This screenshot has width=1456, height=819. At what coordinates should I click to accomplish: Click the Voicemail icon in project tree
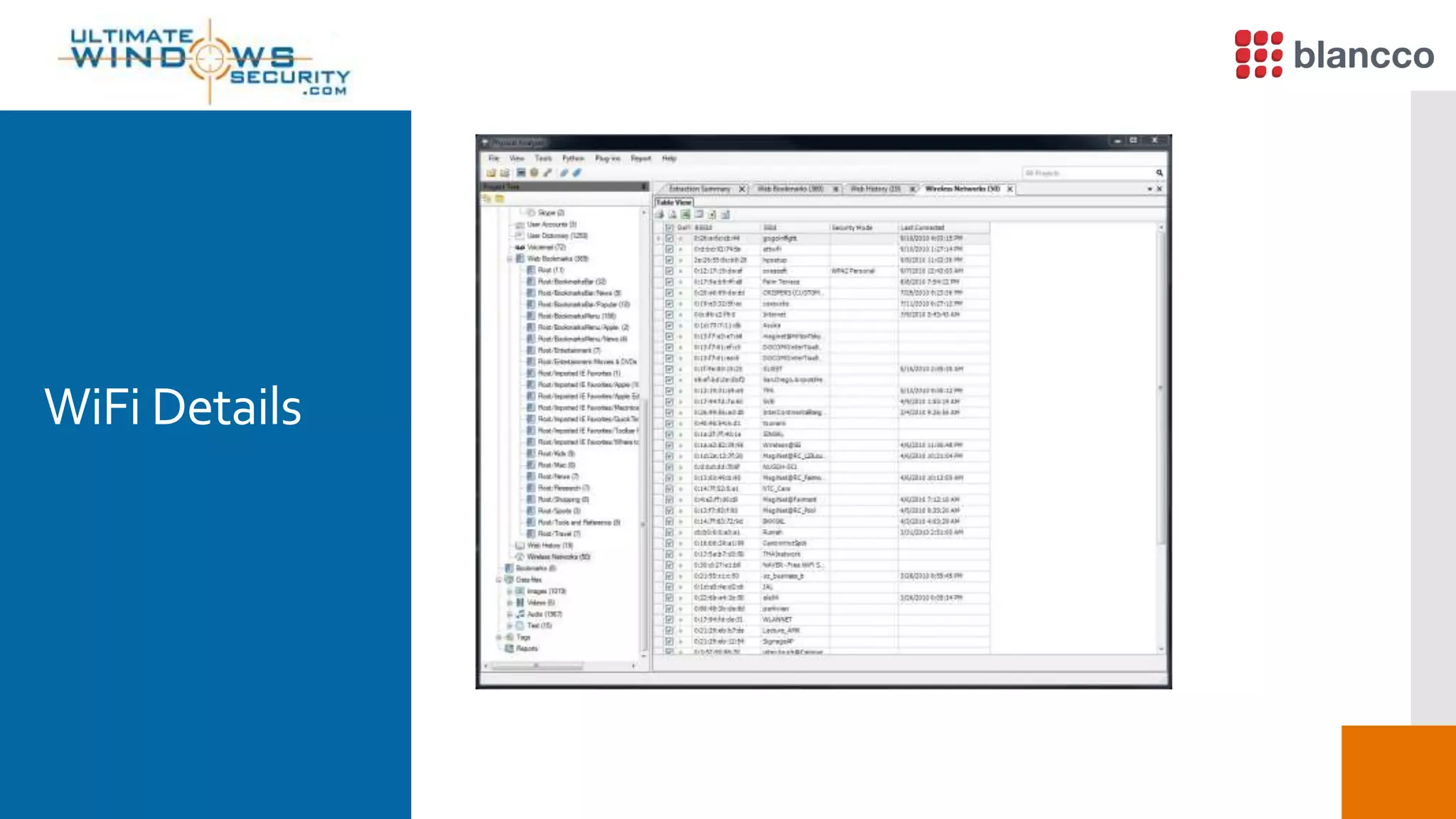click(x=520, y=247)
